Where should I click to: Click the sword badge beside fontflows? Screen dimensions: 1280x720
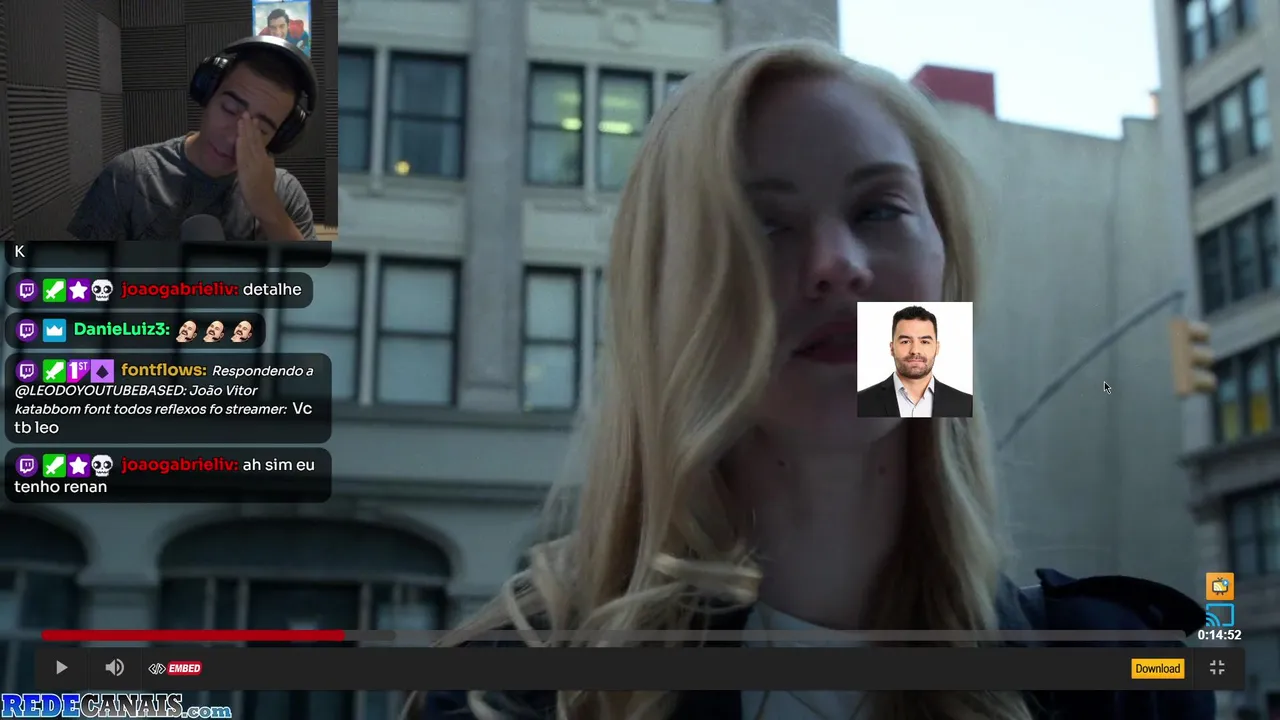click(53, 371)
